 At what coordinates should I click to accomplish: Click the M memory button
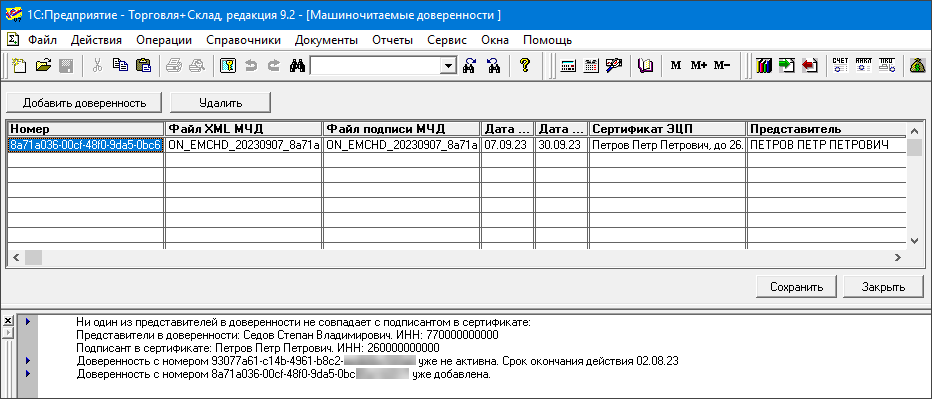676,65
